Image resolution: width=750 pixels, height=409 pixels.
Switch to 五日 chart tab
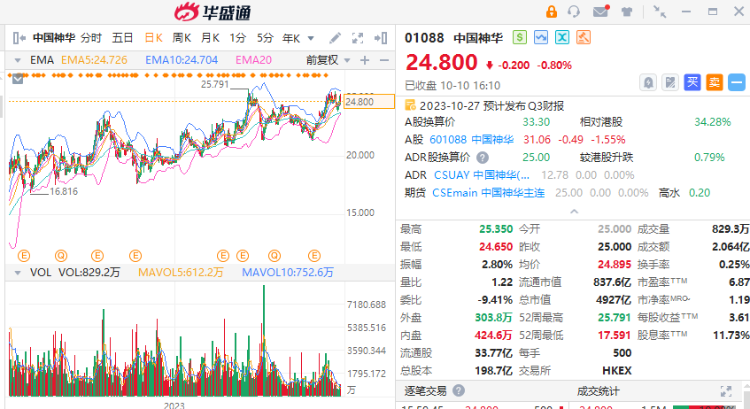tap(122, 38)
